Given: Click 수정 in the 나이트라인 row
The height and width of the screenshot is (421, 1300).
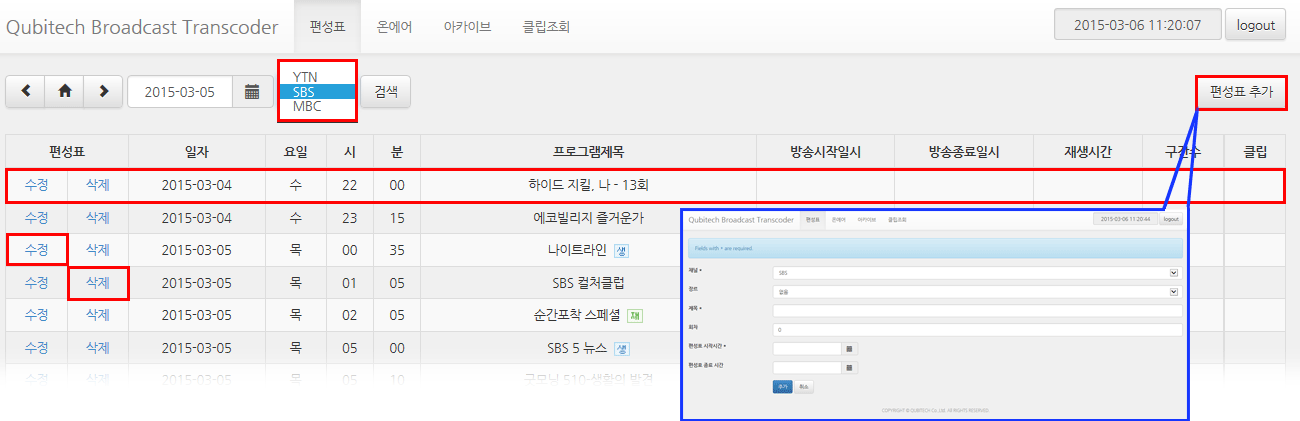Looking at the screenshot, I should 36,250.
